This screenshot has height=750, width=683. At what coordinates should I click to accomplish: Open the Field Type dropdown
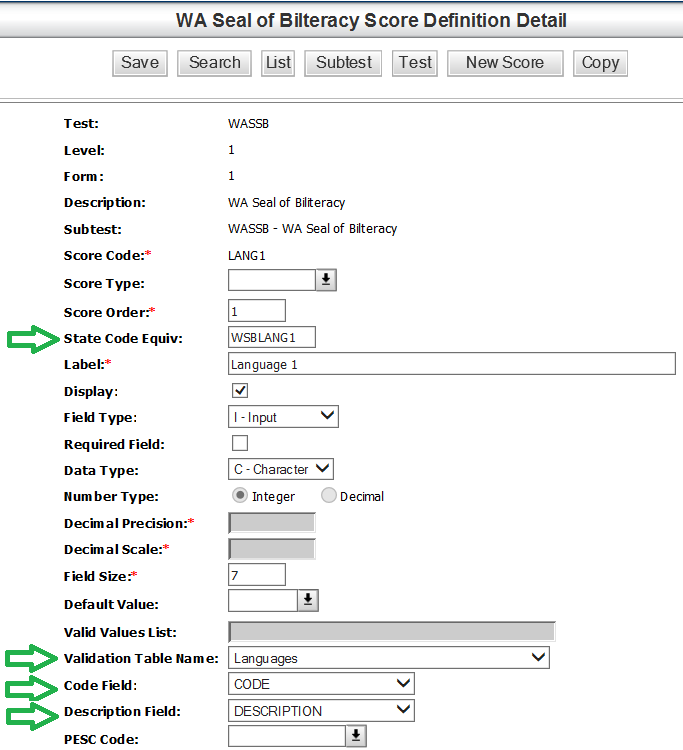(x=284, y=416)
